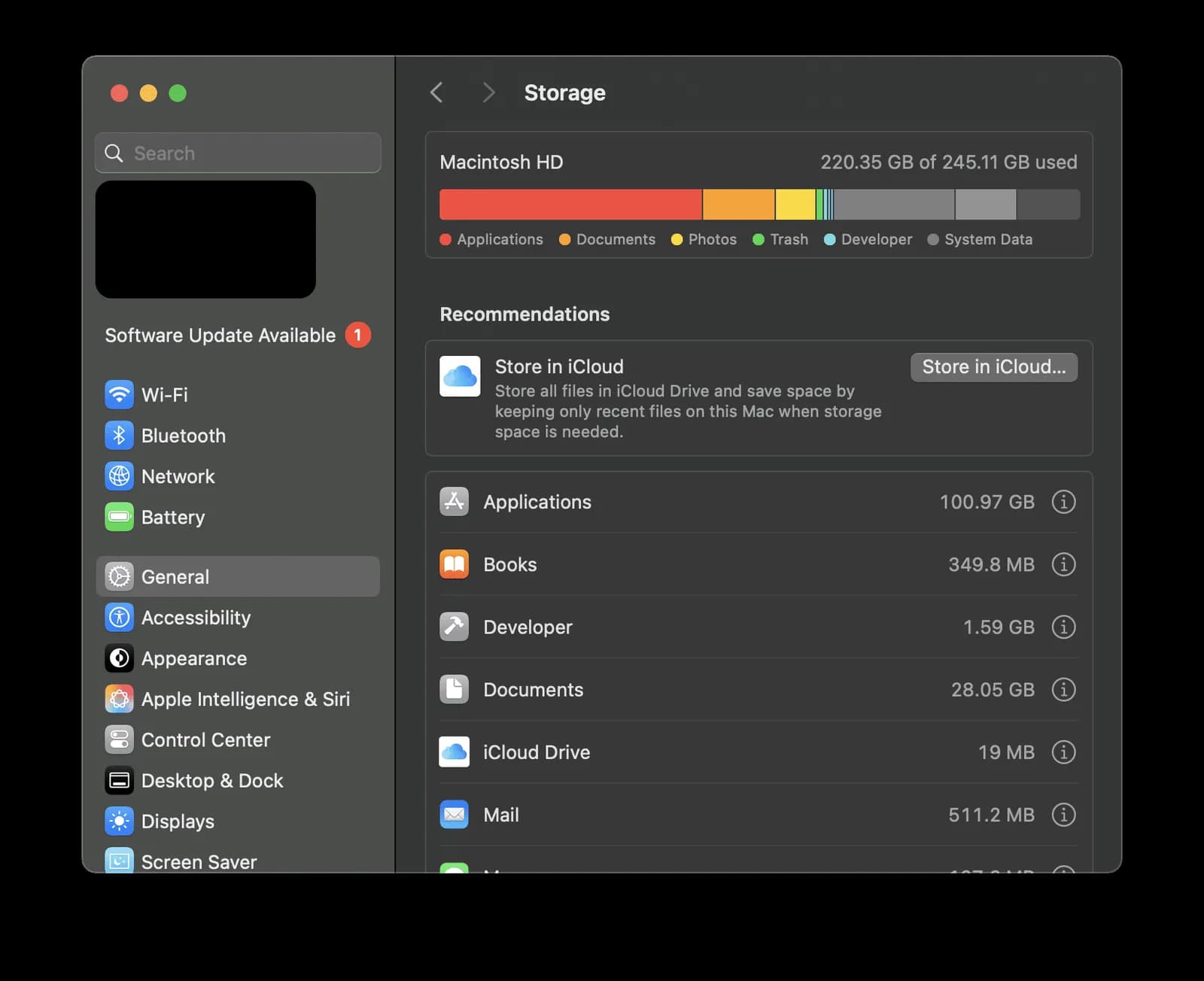This screenshot has width=1204, height=981.
Task: Select the iCloud Drive row
Action: (759, 752)
